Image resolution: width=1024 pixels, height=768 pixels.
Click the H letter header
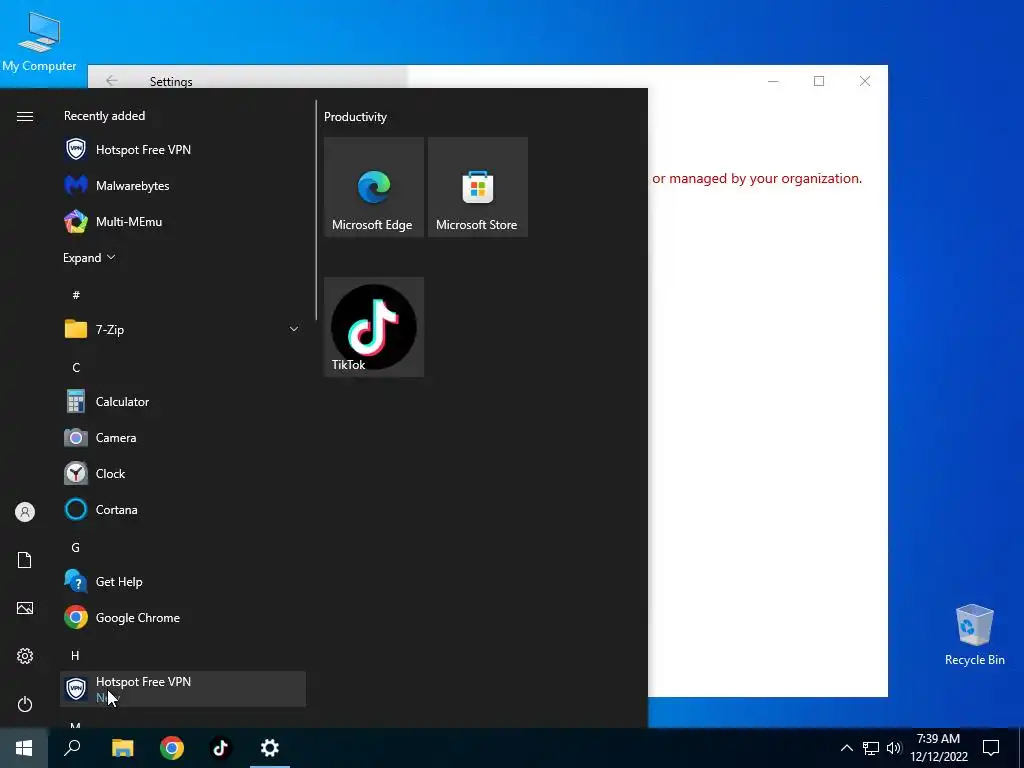[x=75, y=655]
